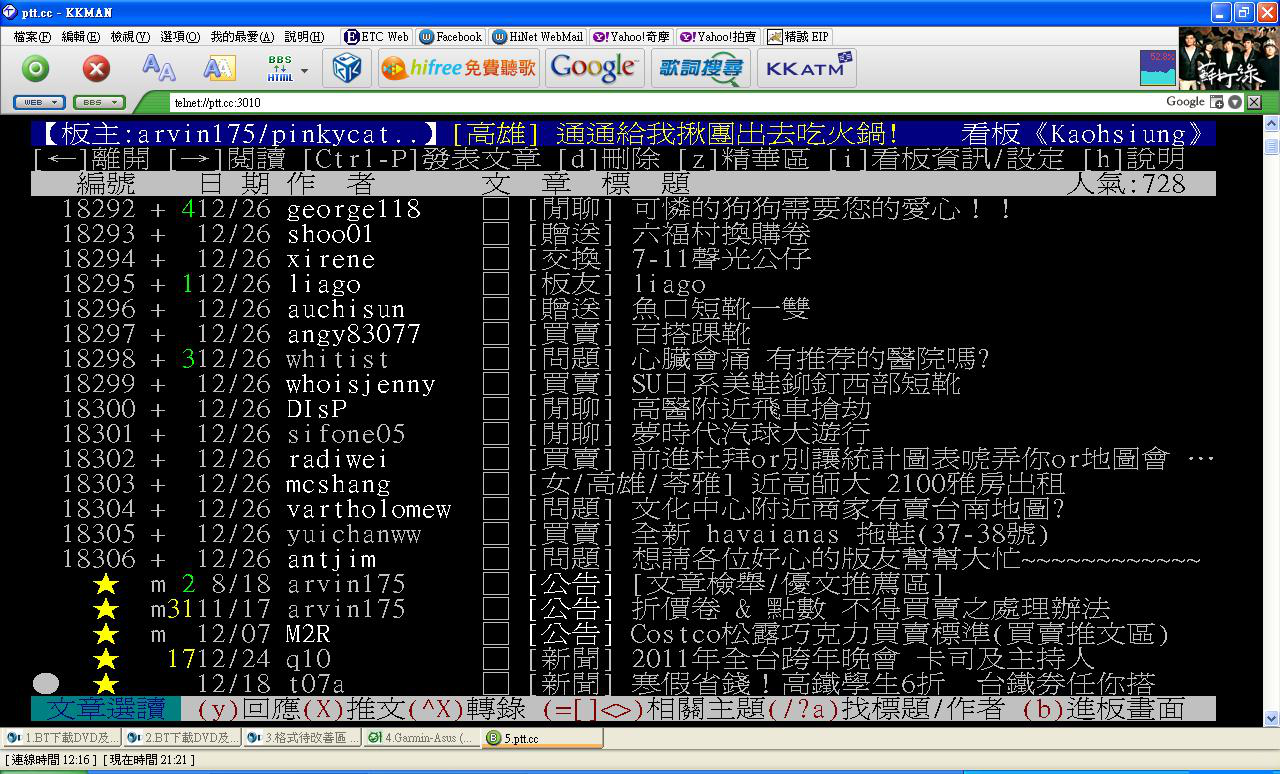Screen dimensions: 1280x774
Task: Open the BBS mode dropdown
Action: coord(99,102)
